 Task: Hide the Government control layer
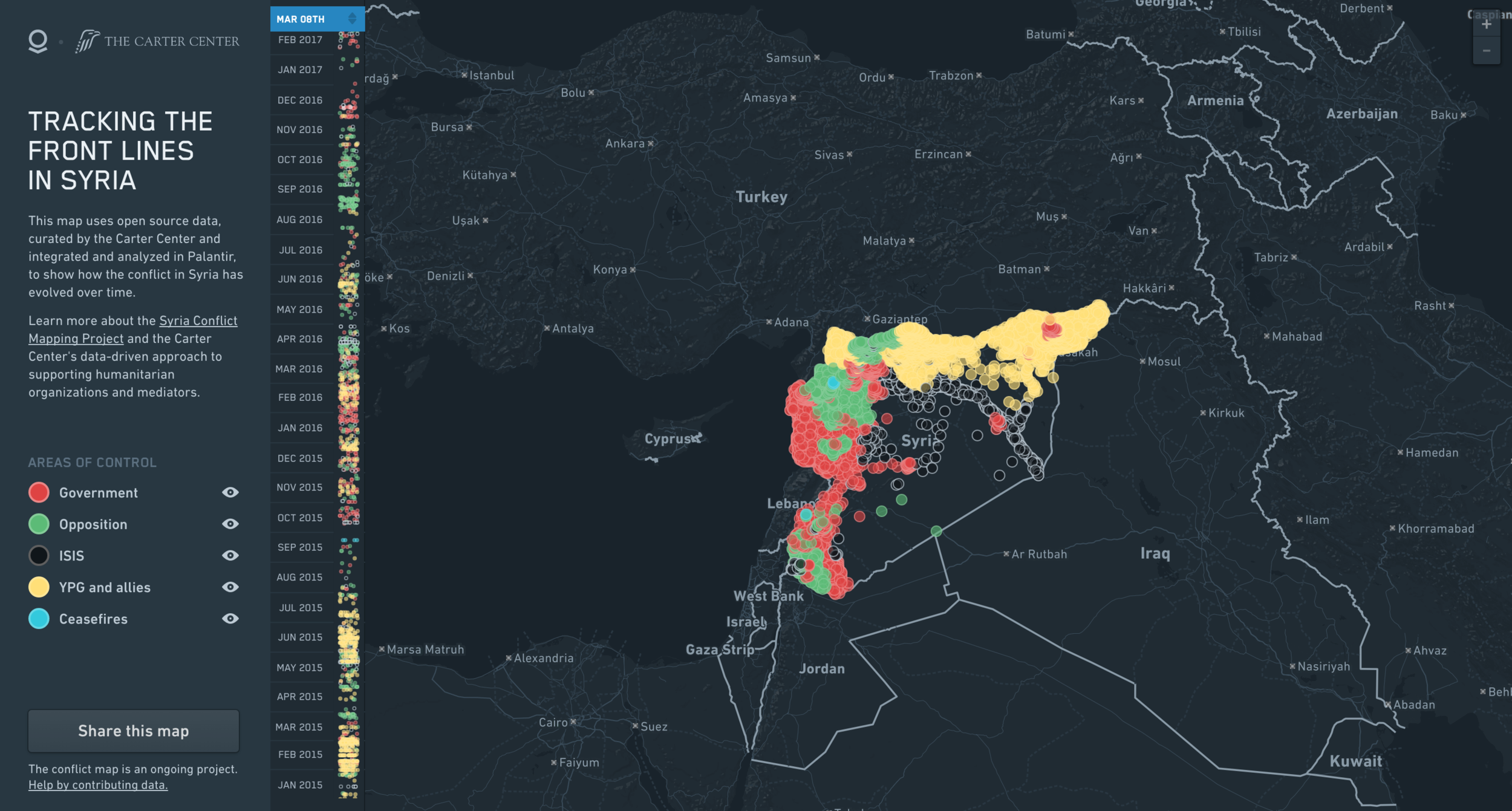[x=230, y=492]
